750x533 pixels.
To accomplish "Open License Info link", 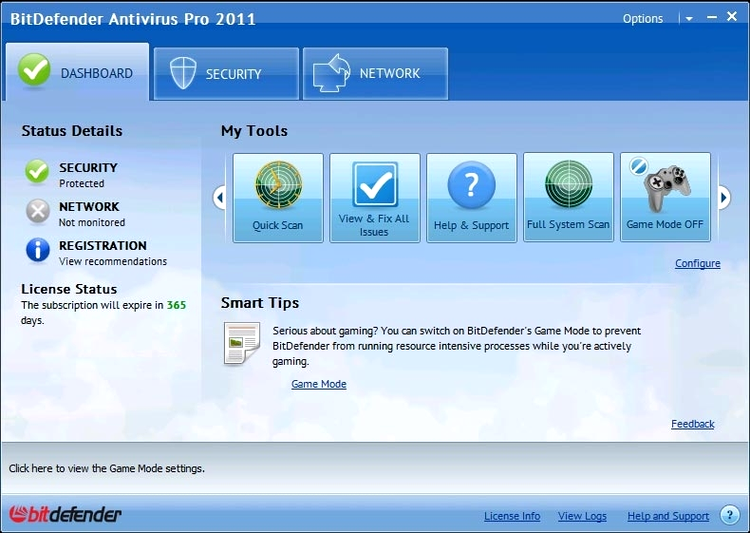I will 512,516.
